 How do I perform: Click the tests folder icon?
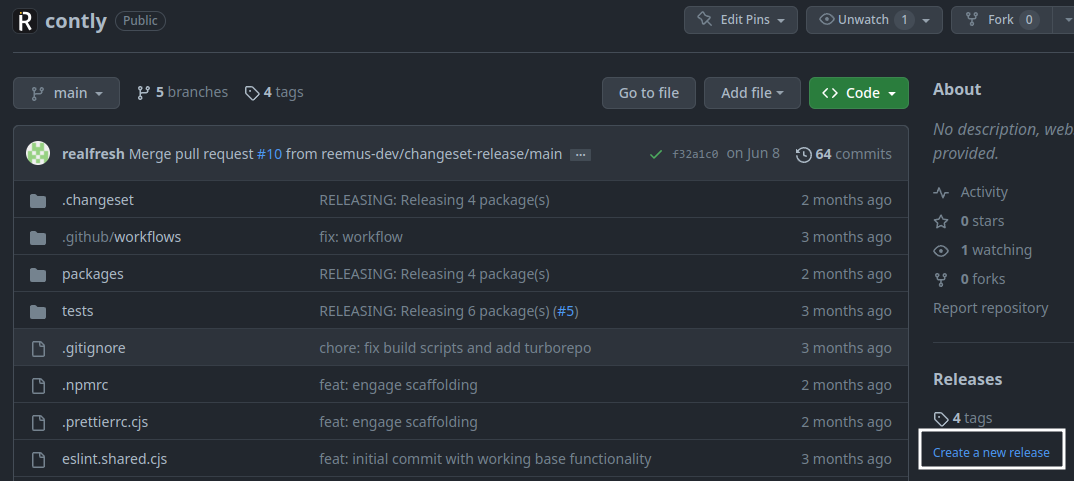pyautogui.click(x=38, y=311)
